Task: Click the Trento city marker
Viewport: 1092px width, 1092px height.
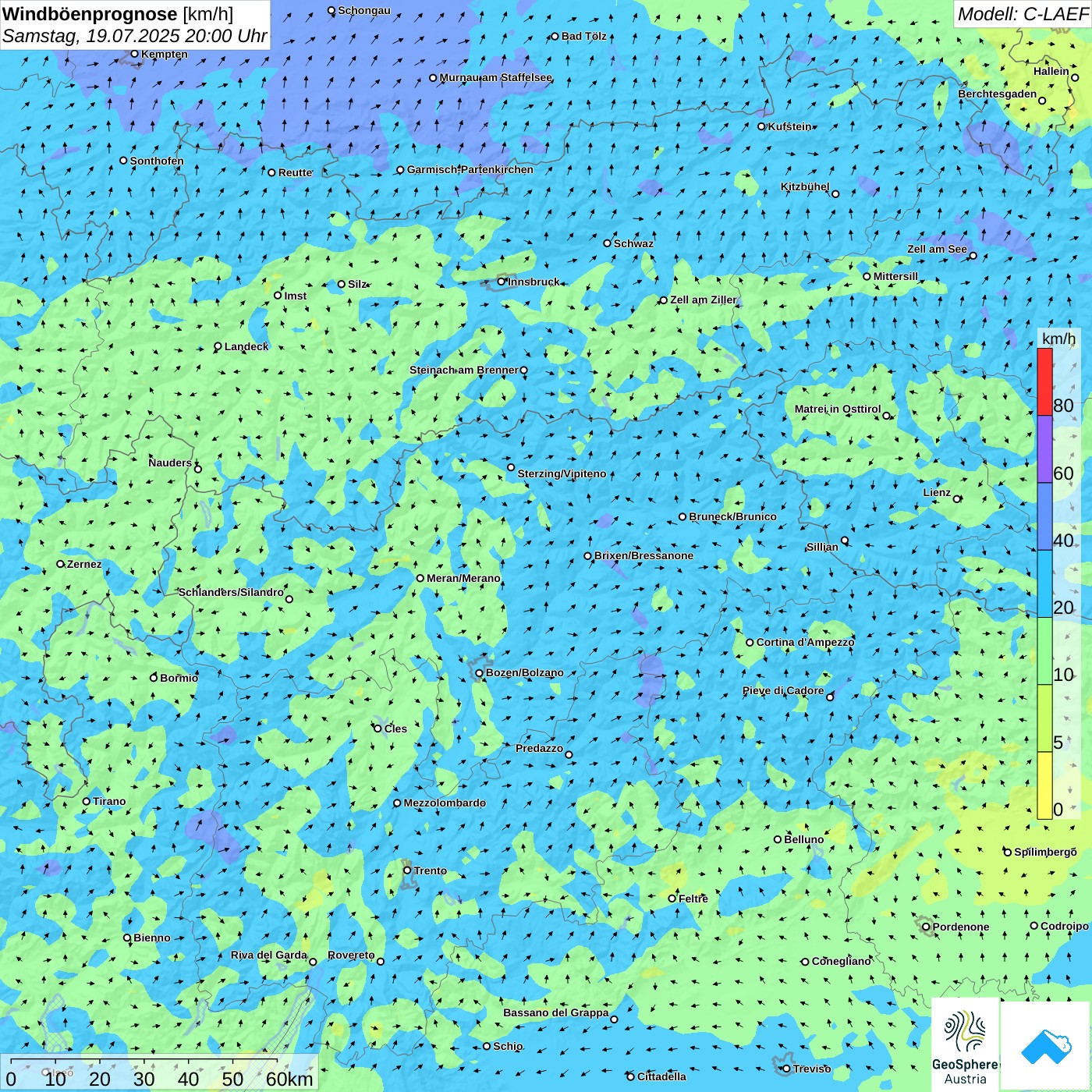Action: click(x=407, y=870)
